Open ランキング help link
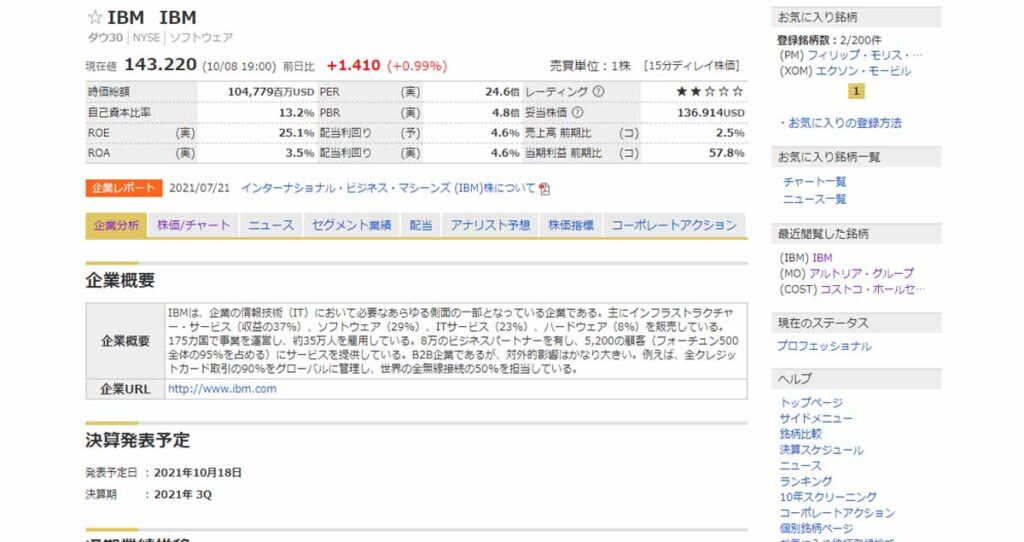 pyautogui.click(x=806, y=481)
